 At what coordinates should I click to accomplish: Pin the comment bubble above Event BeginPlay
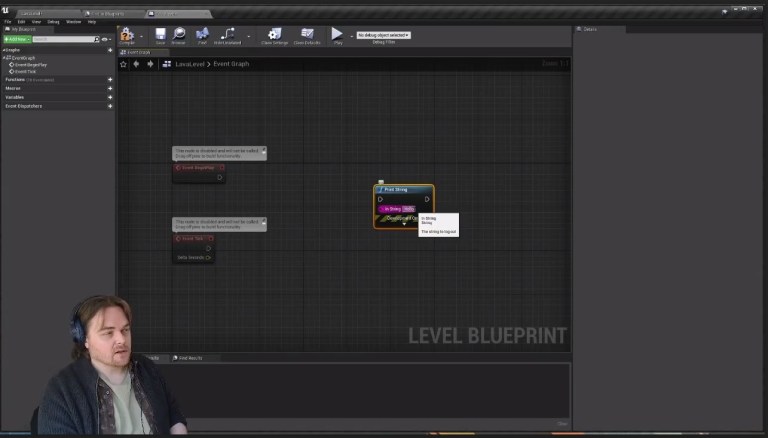(x=264, y=151)
